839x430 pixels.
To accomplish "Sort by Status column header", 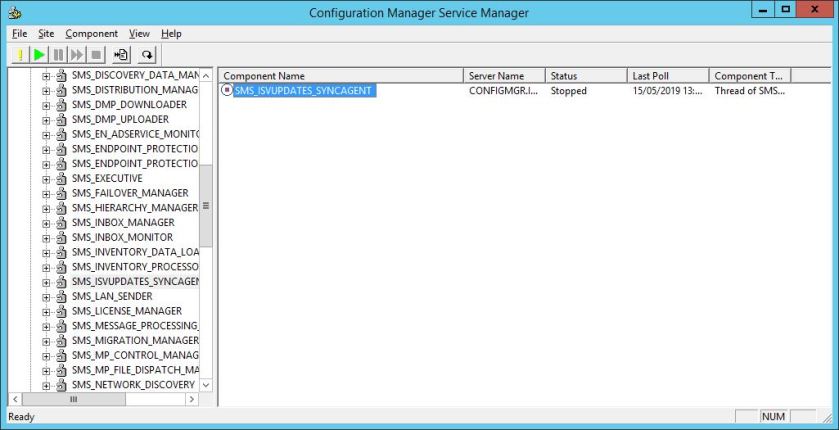I will (x=586, y=76).
